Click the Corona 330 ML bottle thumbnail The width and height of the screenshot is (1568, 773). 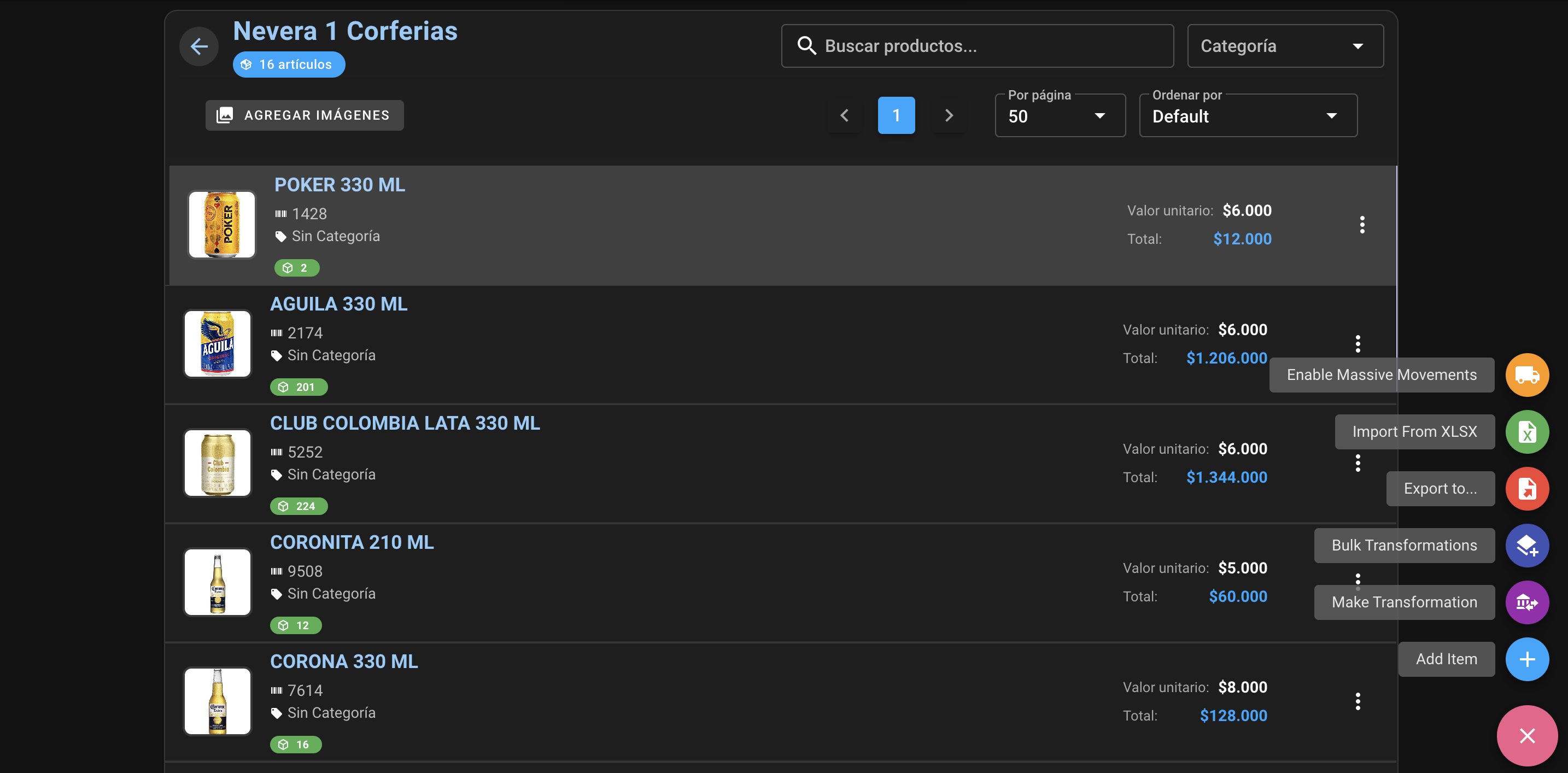click(x=217, y=701)
